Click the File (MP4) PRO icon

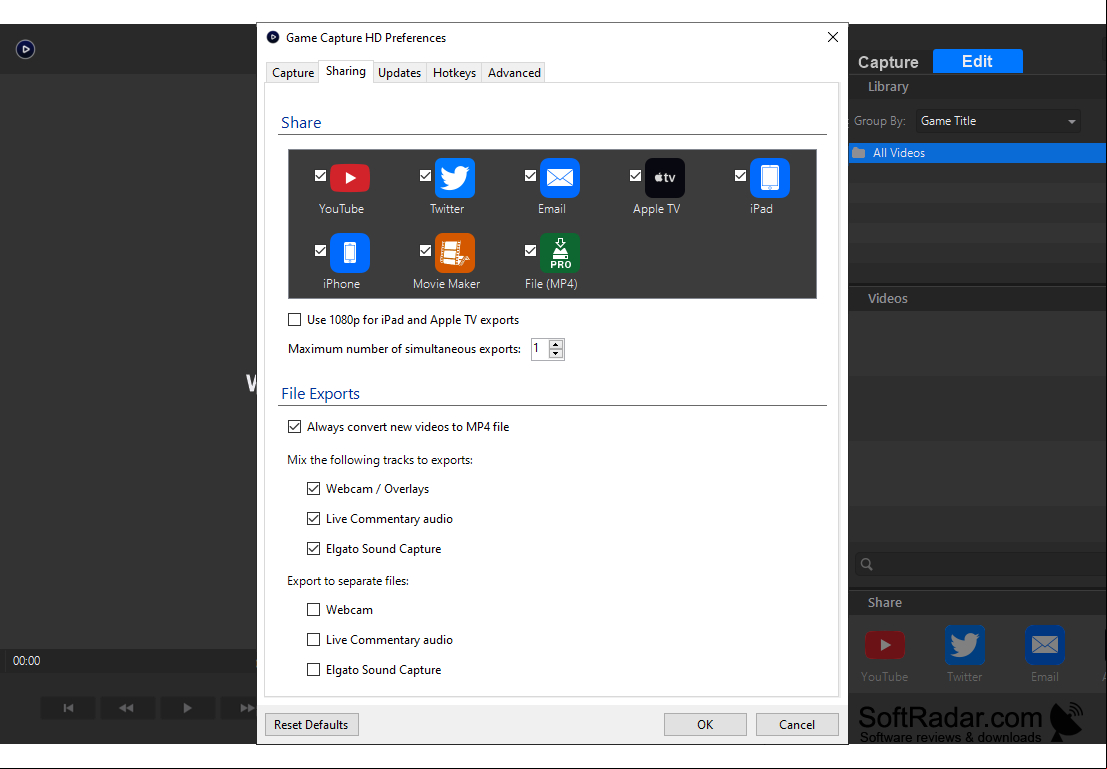pos(560,253)
